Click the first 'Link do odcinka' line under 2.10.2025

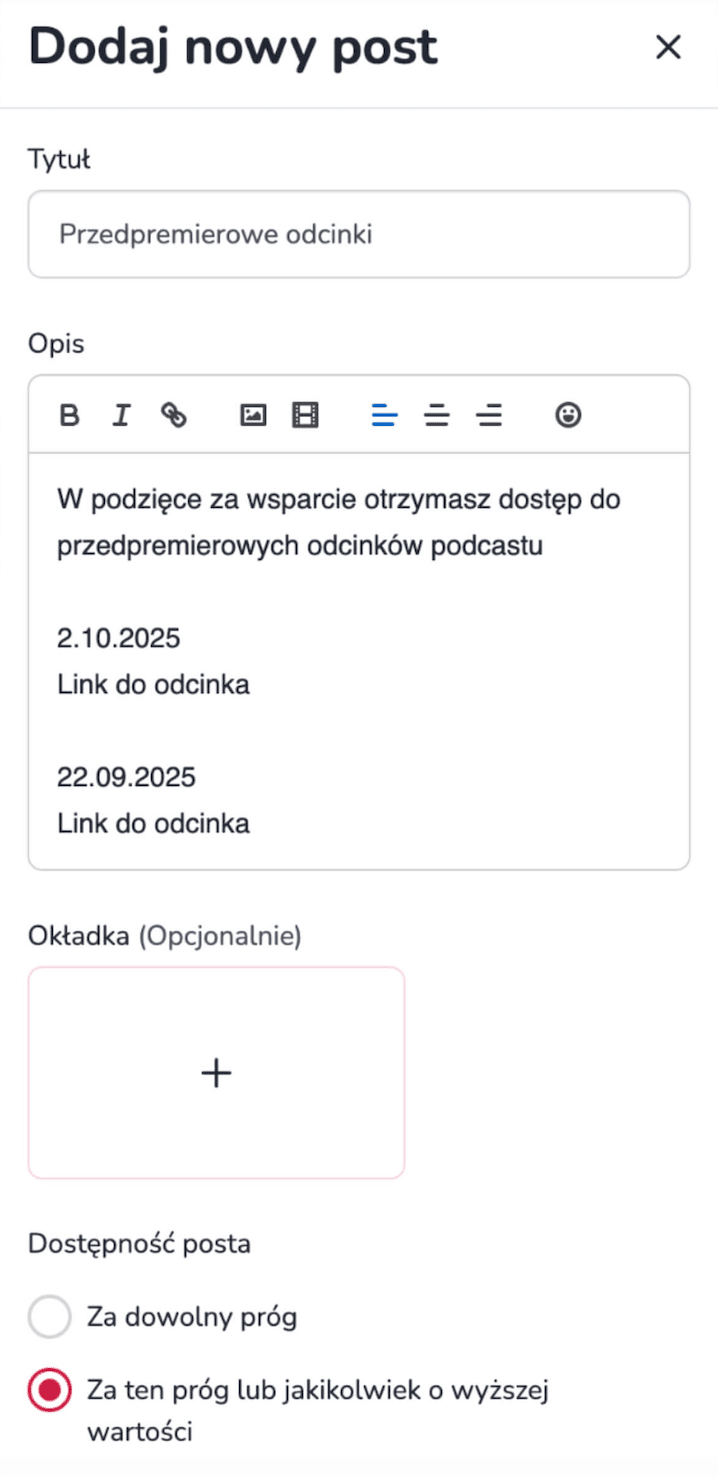[153, 685]
